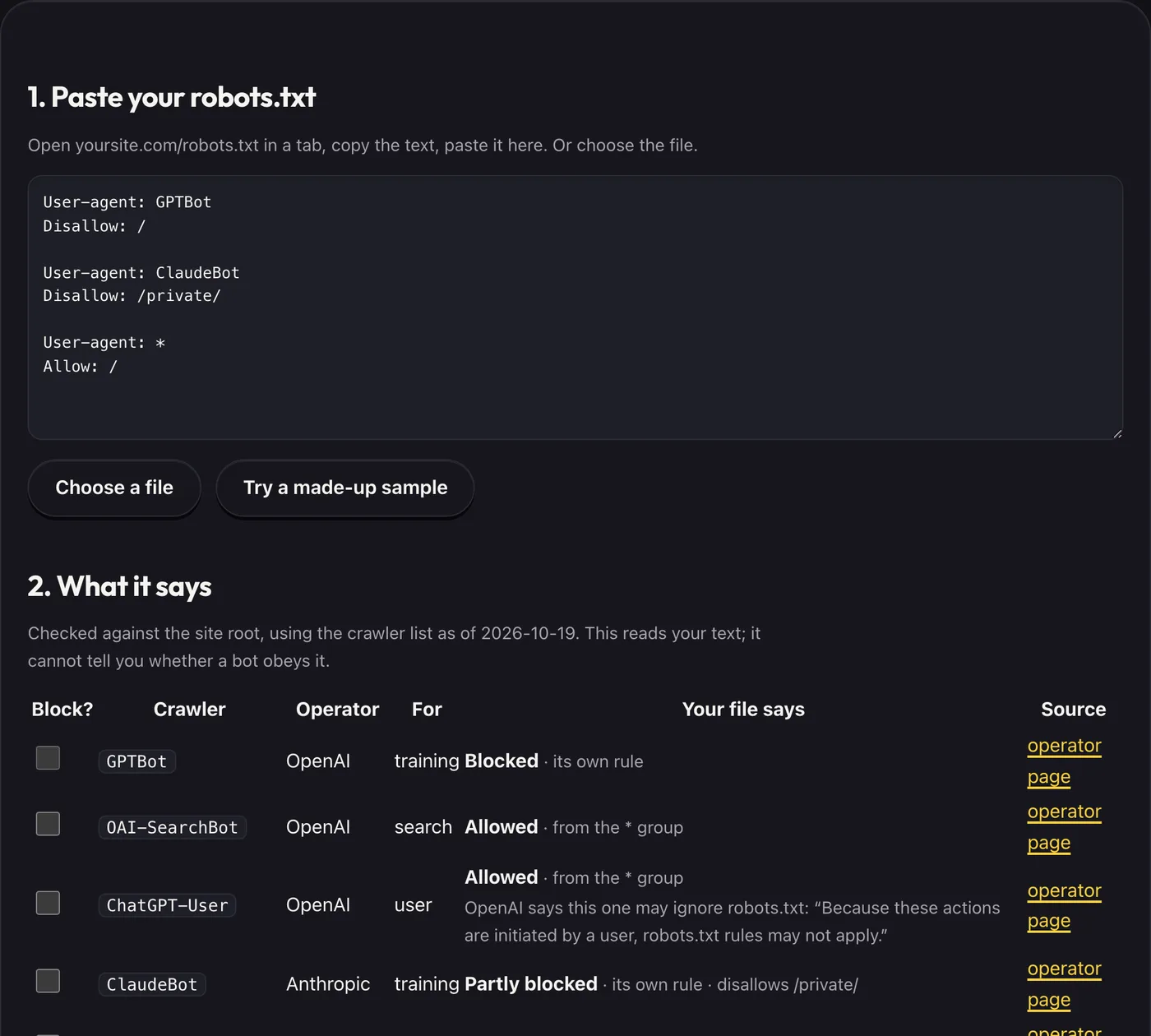The image size is (1151, 1036).
Task: Click the OAI-SearchBot crawler name
Action: coord(172,827)
